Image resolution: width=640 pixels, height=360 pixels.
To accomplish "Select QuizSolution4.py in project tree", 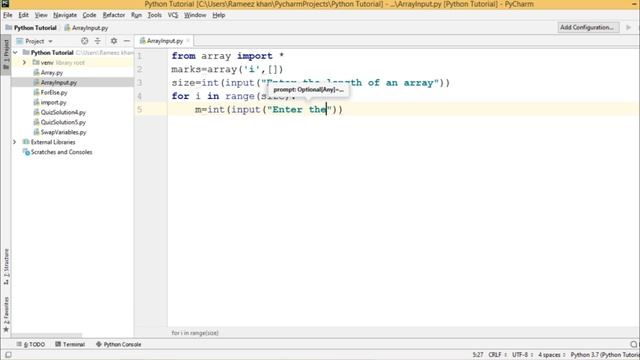I will pyautogui.click(x=63, y=112).
